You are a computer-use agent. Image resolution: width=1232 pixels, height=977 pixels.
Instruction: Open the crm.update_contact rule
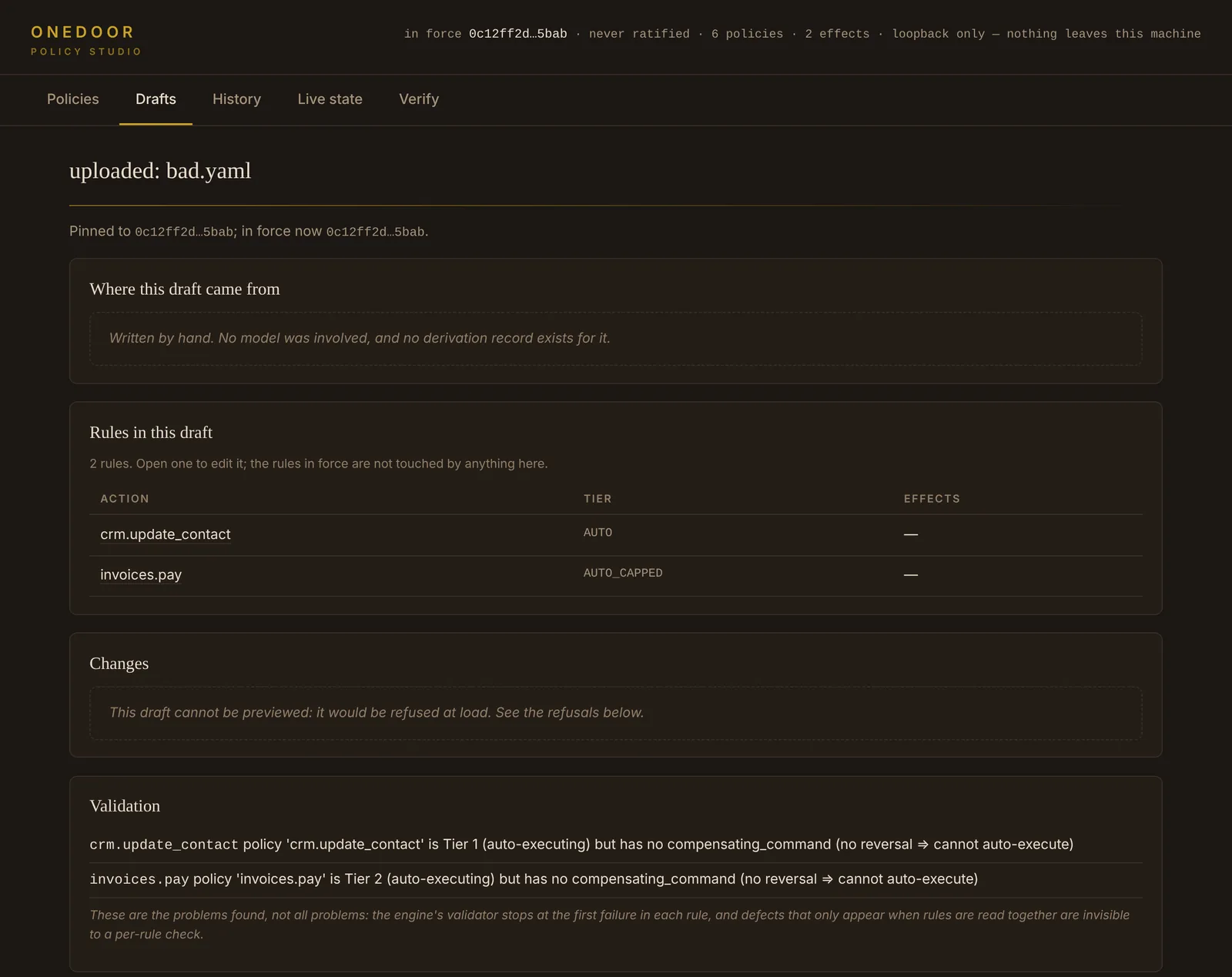(166, 534)
